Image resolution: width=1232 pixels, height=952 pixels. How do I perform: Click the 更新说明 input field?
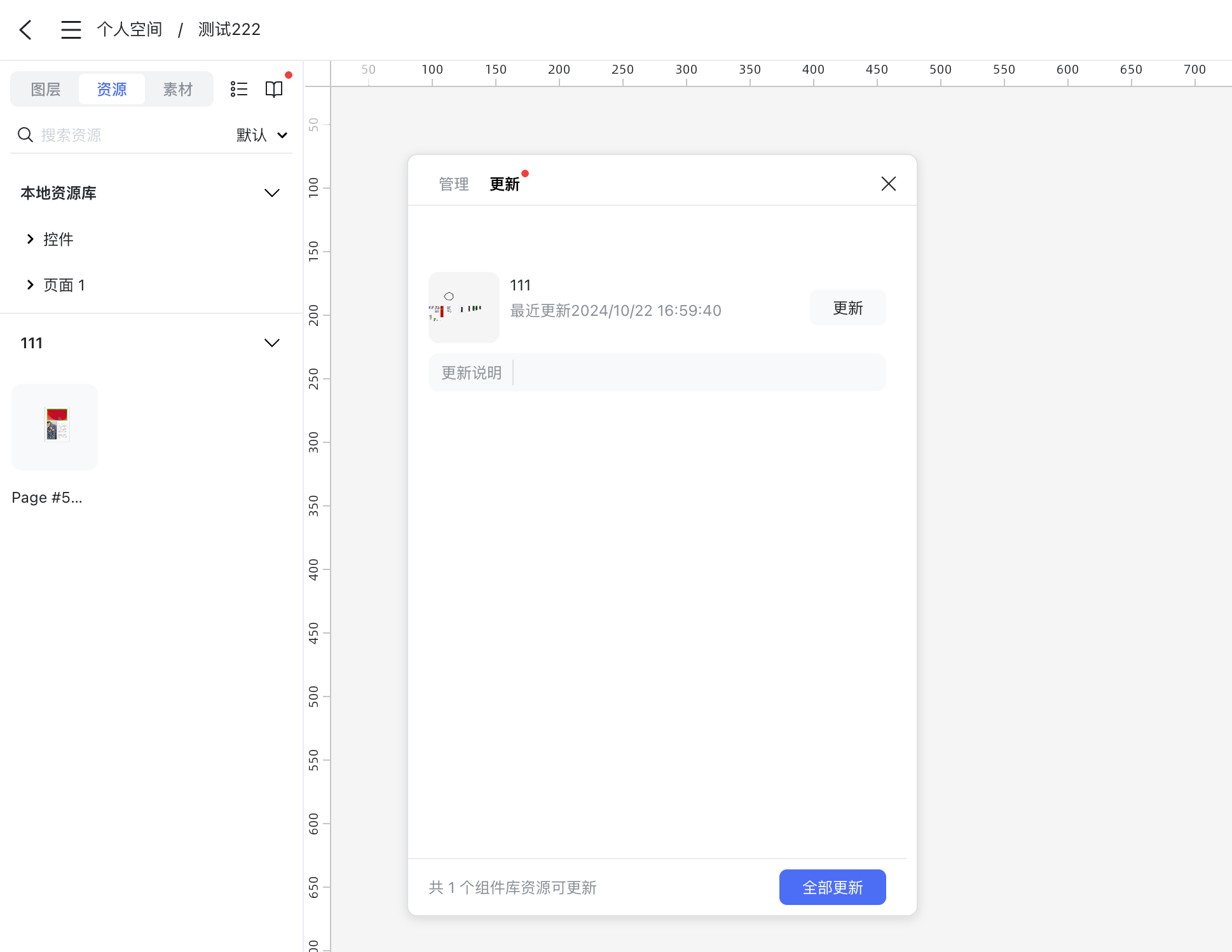click(657, 372)
